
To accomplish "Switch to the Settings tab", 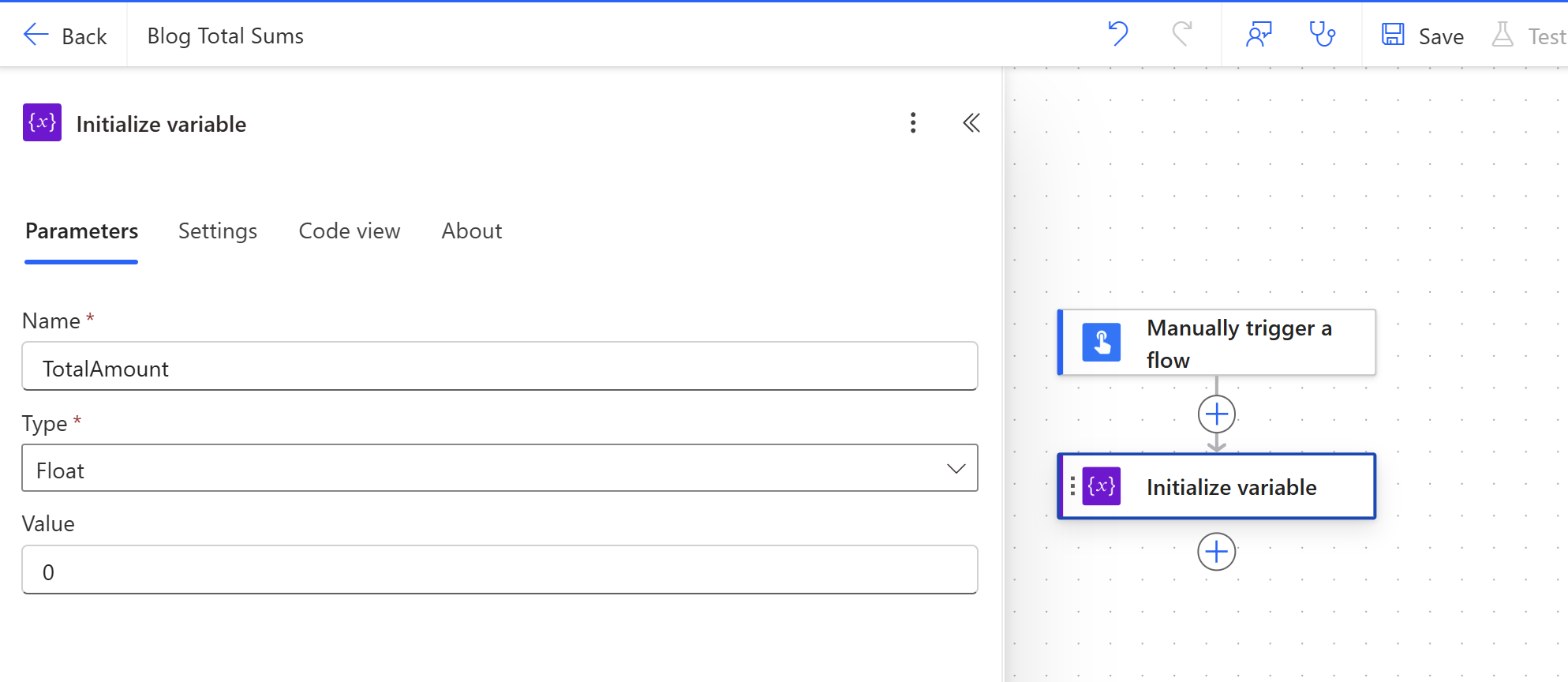I will 218,231.
